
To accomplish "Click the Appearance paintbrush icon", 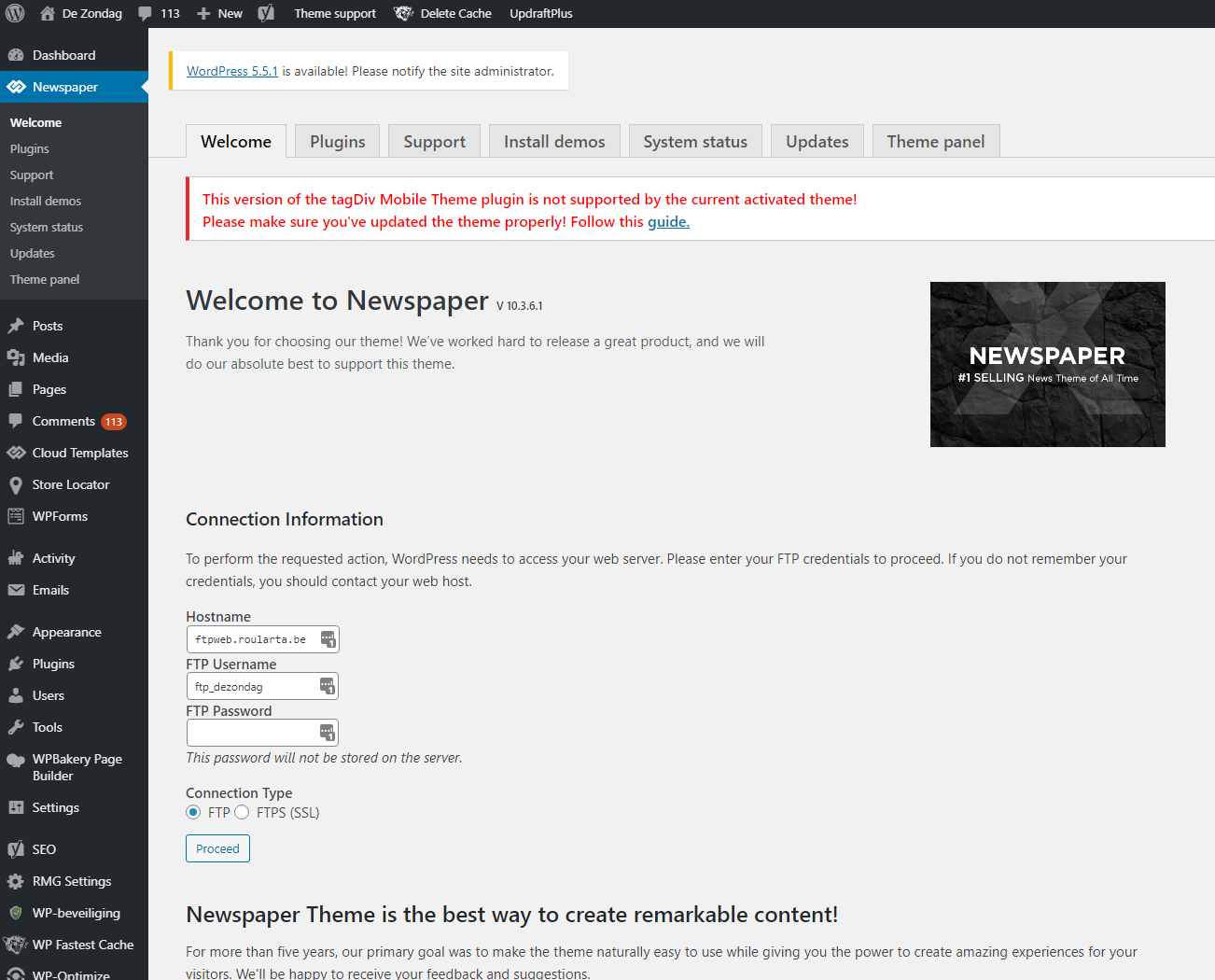I will click(x=16, y=632).
